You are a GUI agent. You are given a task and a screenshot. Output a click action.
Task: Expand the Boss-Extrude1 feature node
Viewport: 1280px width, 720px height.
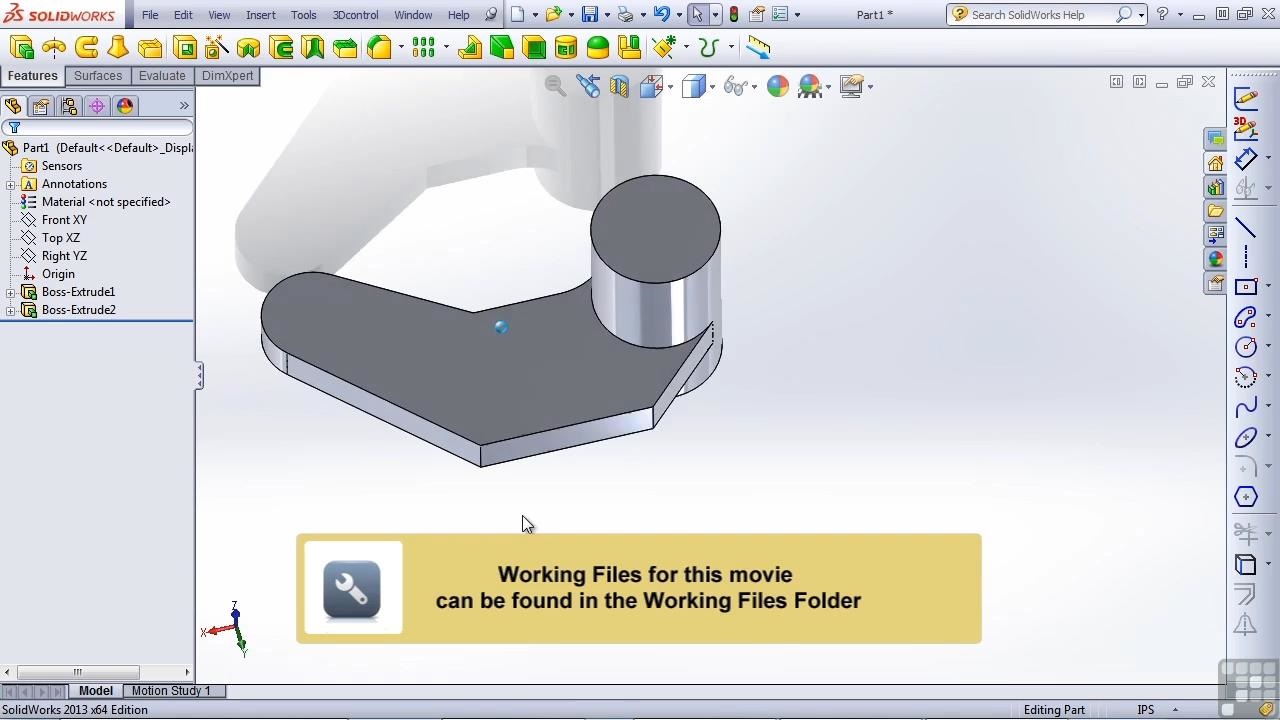tap(10, 292)
